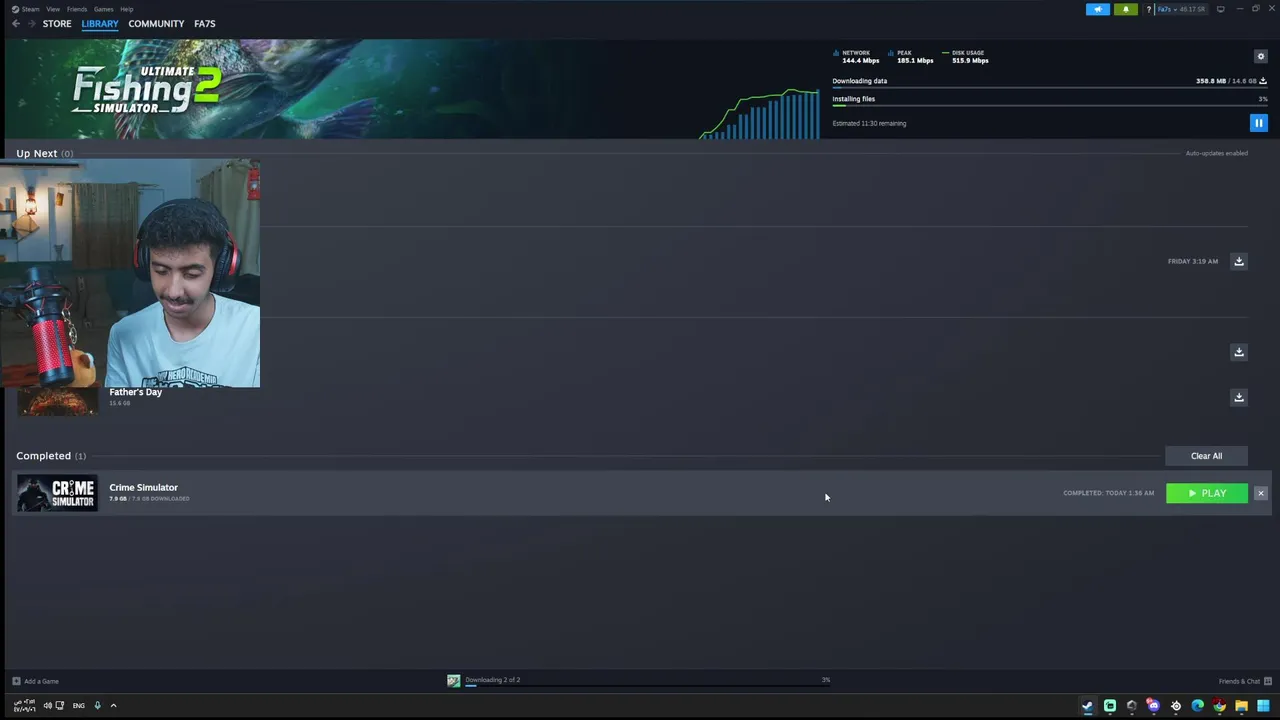The width and height of the screenshot is (1280, 720).
Task: Click the Windows Start button
Action: click(x=1263, y=706)
